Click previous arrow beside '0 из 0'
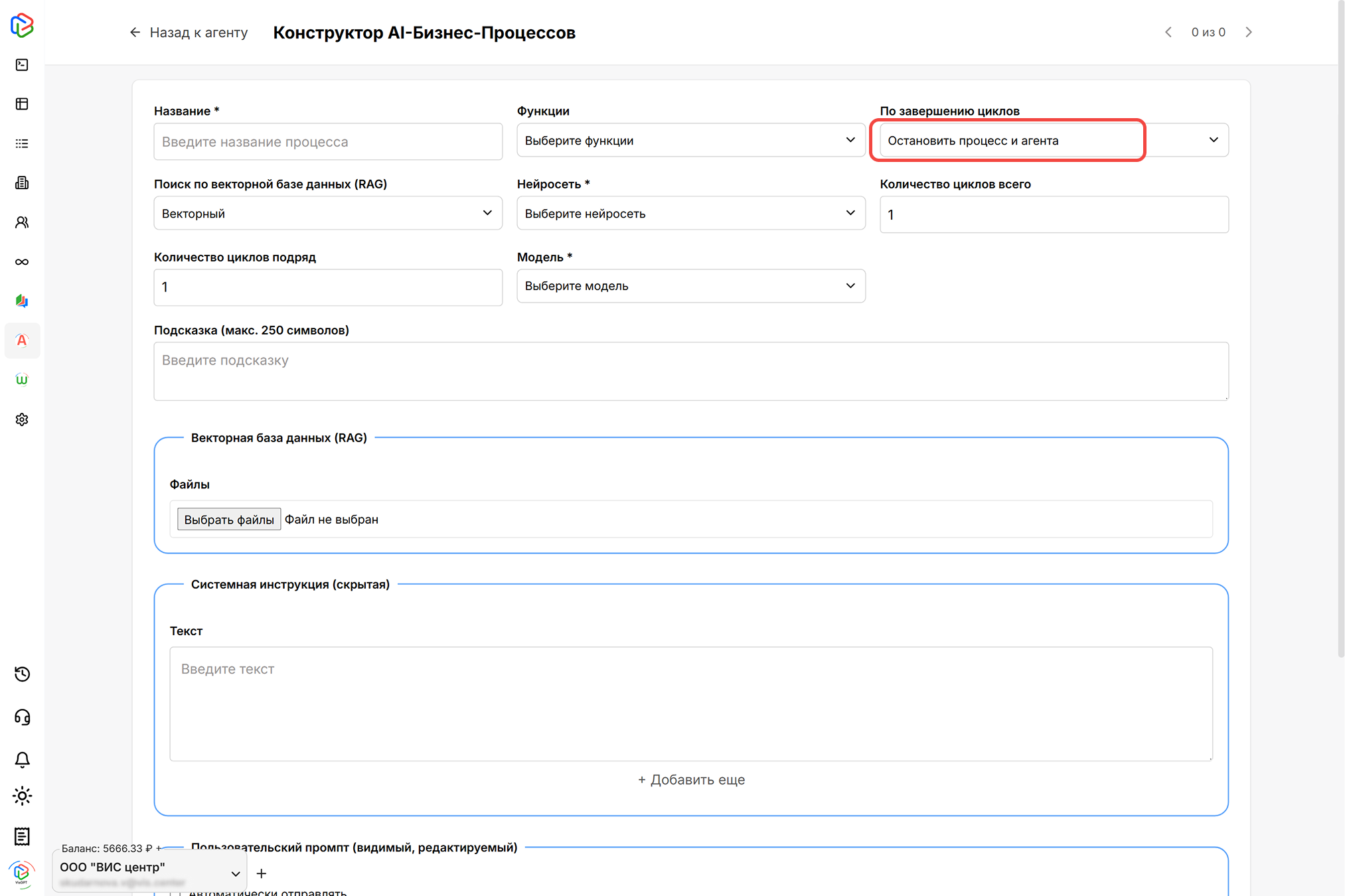This screenshot has width=1345, height=896. tap(1168, 32)
